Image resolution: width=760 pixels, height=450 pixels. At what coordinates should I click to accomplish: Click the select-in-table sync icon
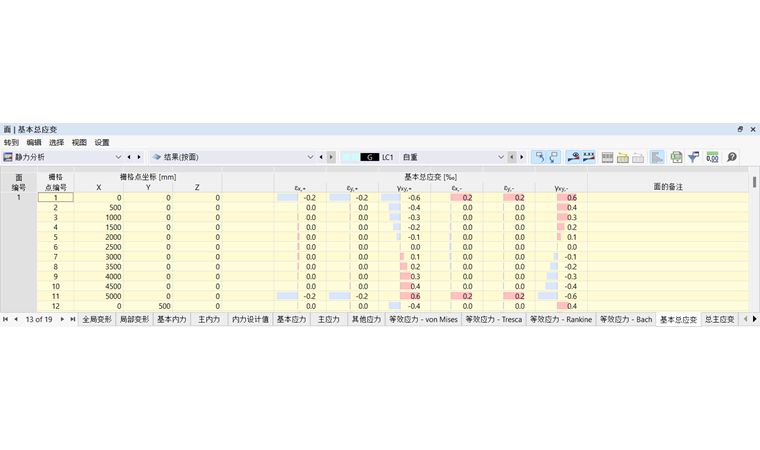554,157
